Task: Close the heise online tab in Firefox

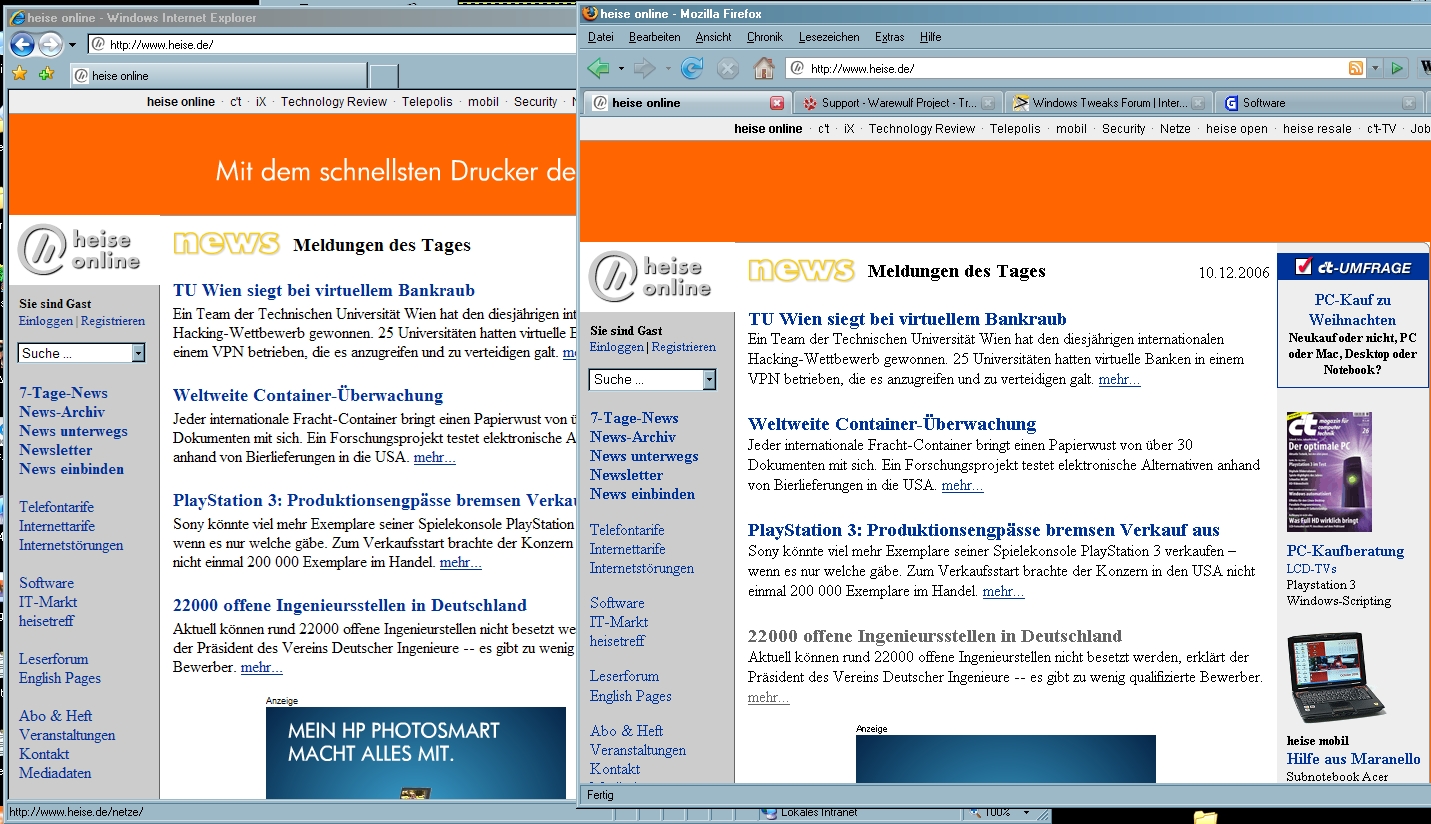Action: pyautogui.click(x=777, y=103)
